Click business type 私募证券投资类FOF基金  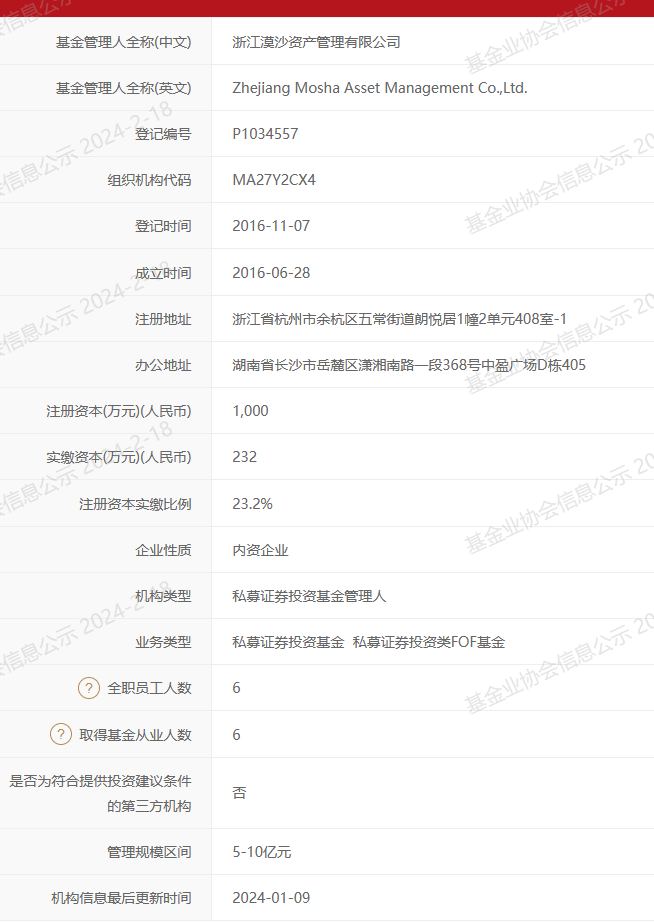[x=429, y=642]
